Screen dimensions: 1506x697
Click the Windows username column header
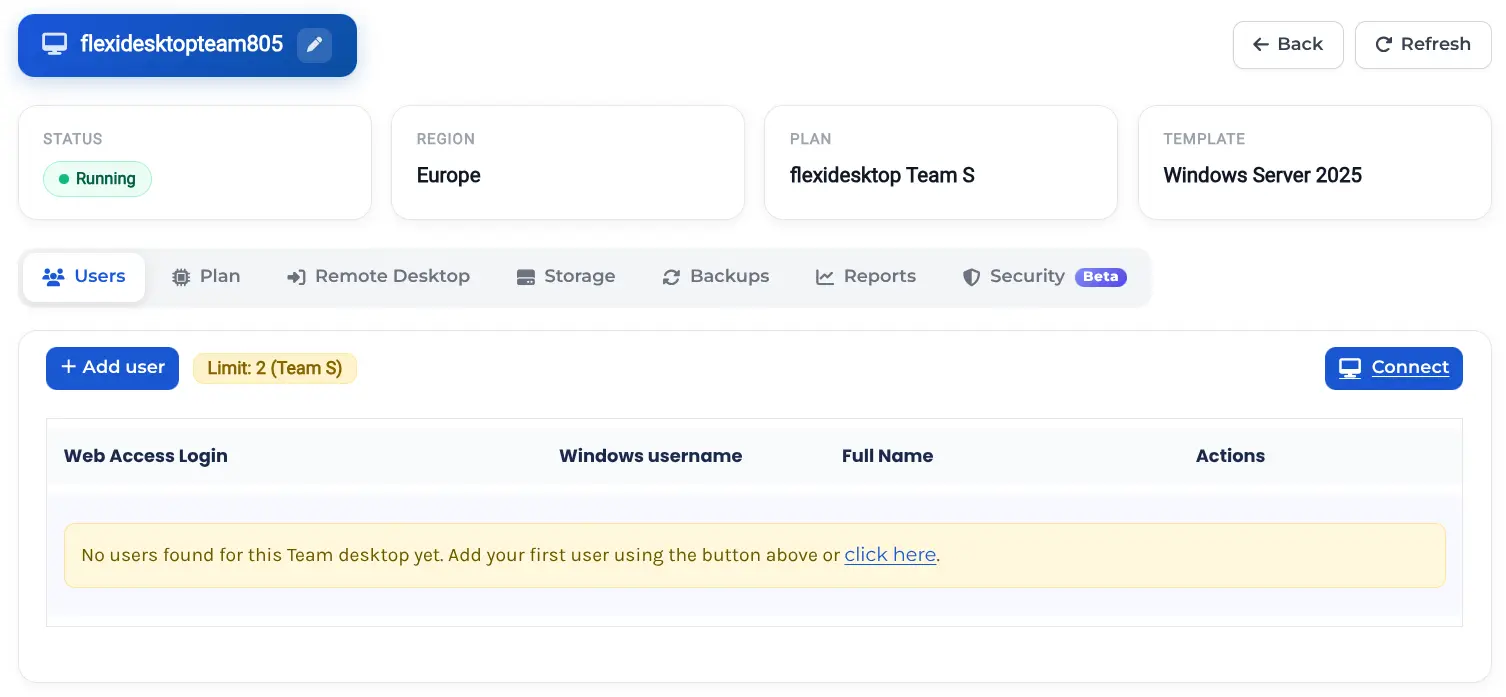tap(651, 456)
